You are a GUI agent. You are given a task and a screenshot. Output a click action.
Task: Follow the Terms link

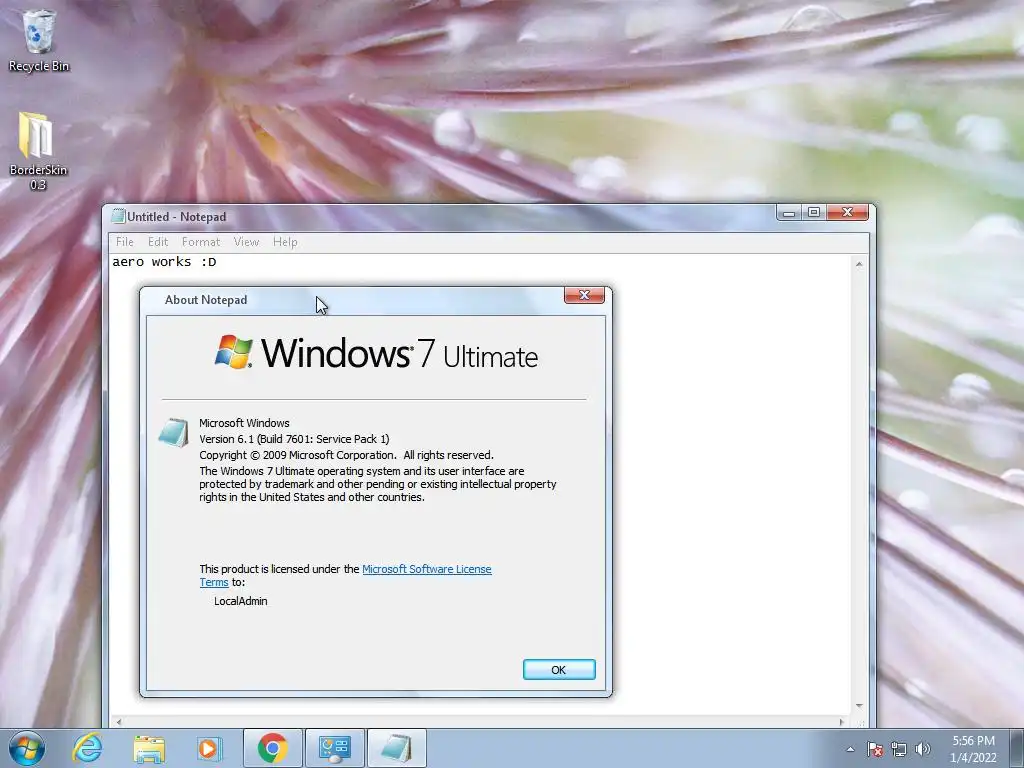coord(214,582)
